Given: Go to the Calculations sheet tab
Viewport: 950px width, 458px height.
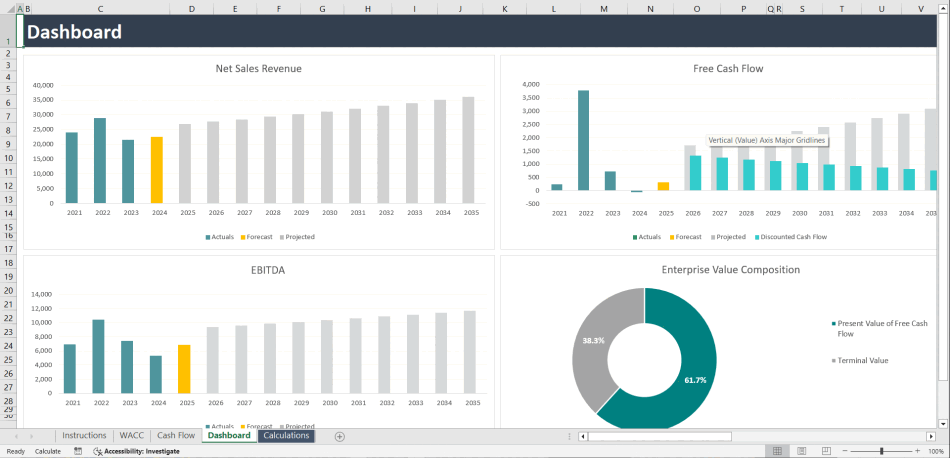Looking at the screenshot, I should click(x=286, y=436).
